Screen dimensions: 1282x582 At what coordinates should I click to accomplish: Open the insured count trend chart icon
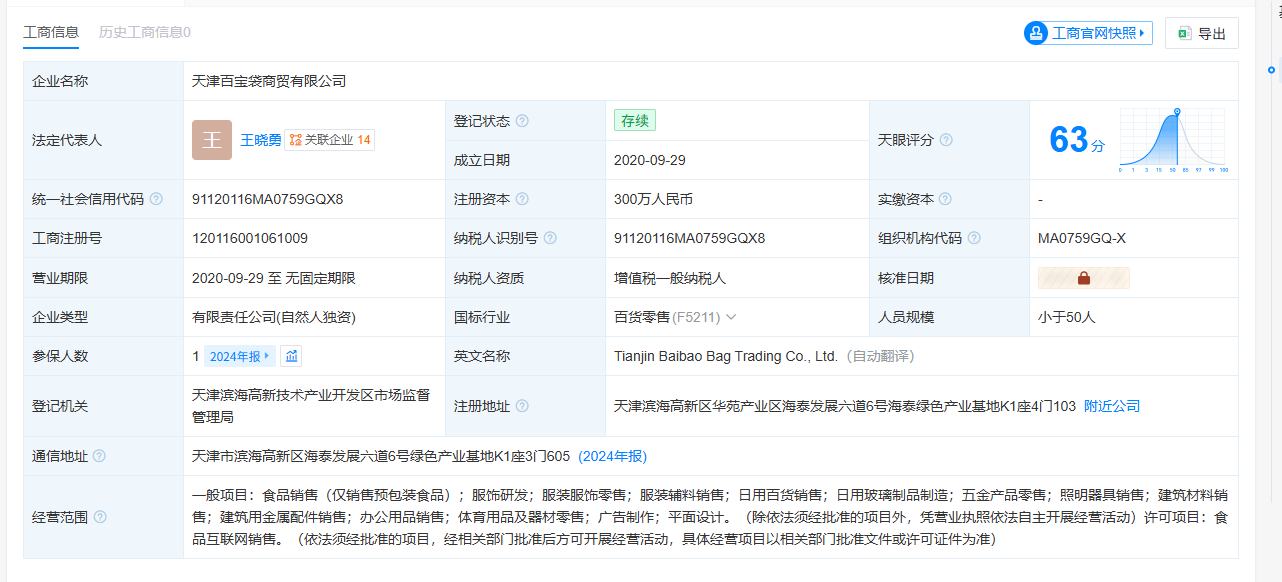[x=291, y=356]
